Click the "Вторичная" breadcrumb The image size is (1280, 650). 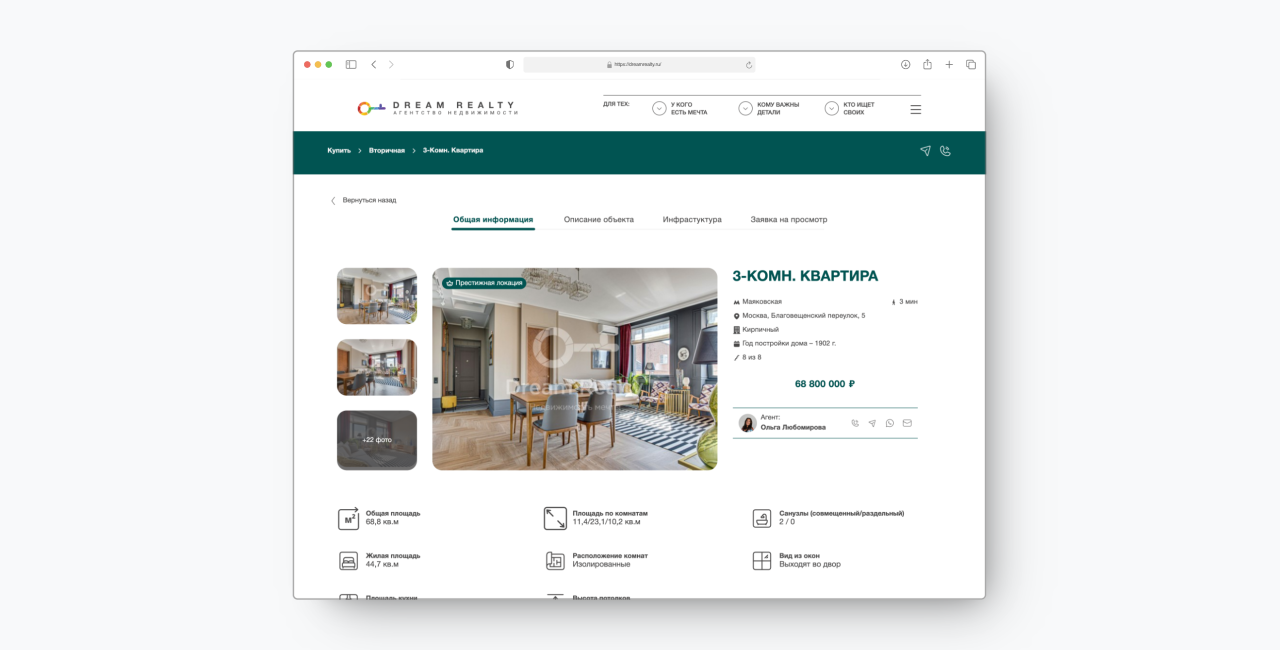[x=387, y=150]
